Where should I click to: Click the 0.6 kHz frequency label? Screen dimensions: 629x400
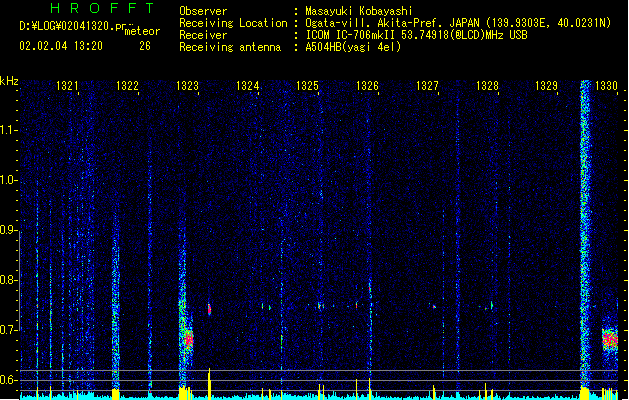tap(8, 380)
